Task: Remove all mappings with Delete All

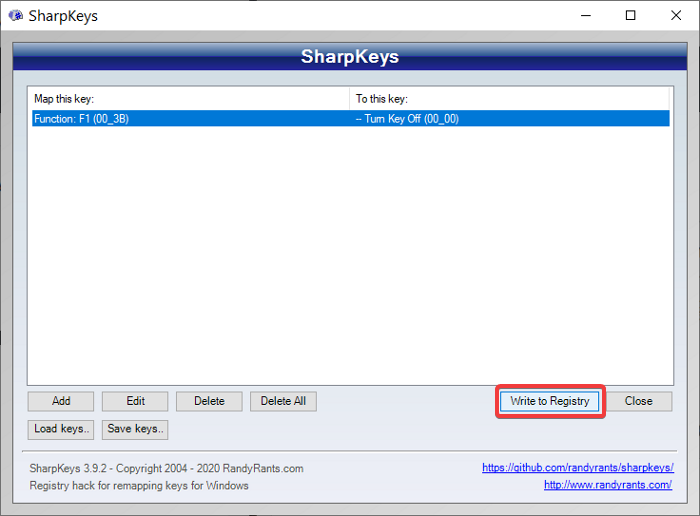Action: (283, 401)
